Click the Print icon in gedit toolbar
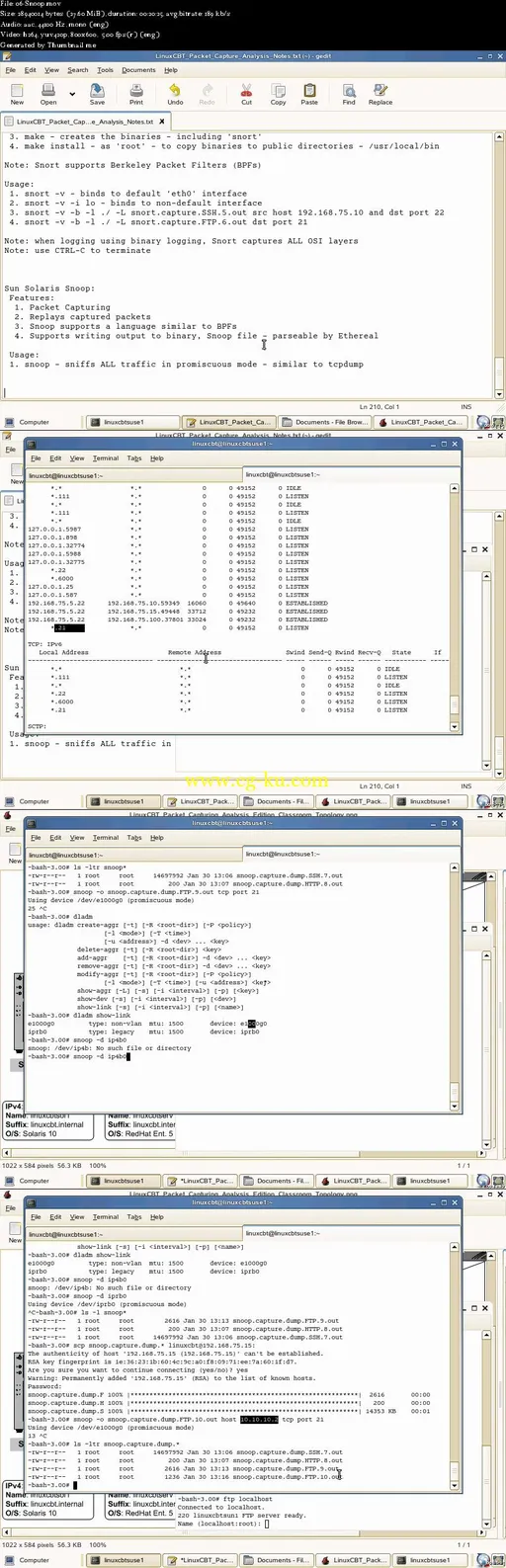The image size is (506, 1568). pos(136,95)
